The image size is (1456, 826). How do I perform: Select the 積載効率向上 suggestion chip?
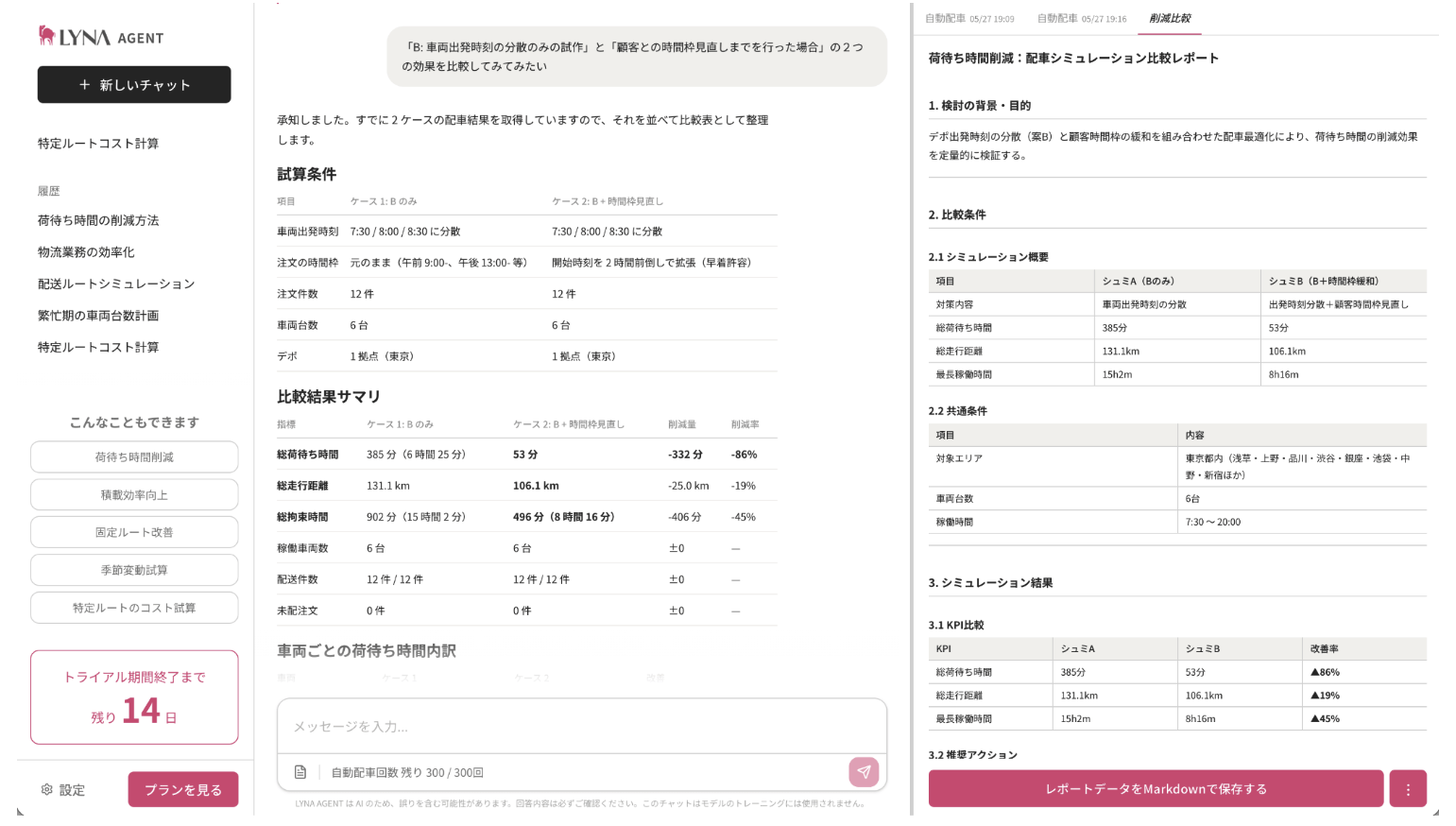point(134,494)
